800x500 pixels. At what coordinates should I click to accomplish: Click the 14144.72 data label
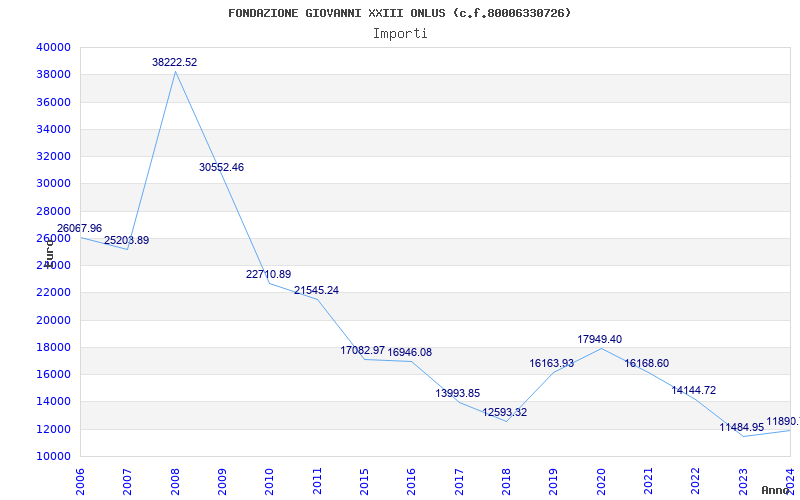(x=694, y=390)
